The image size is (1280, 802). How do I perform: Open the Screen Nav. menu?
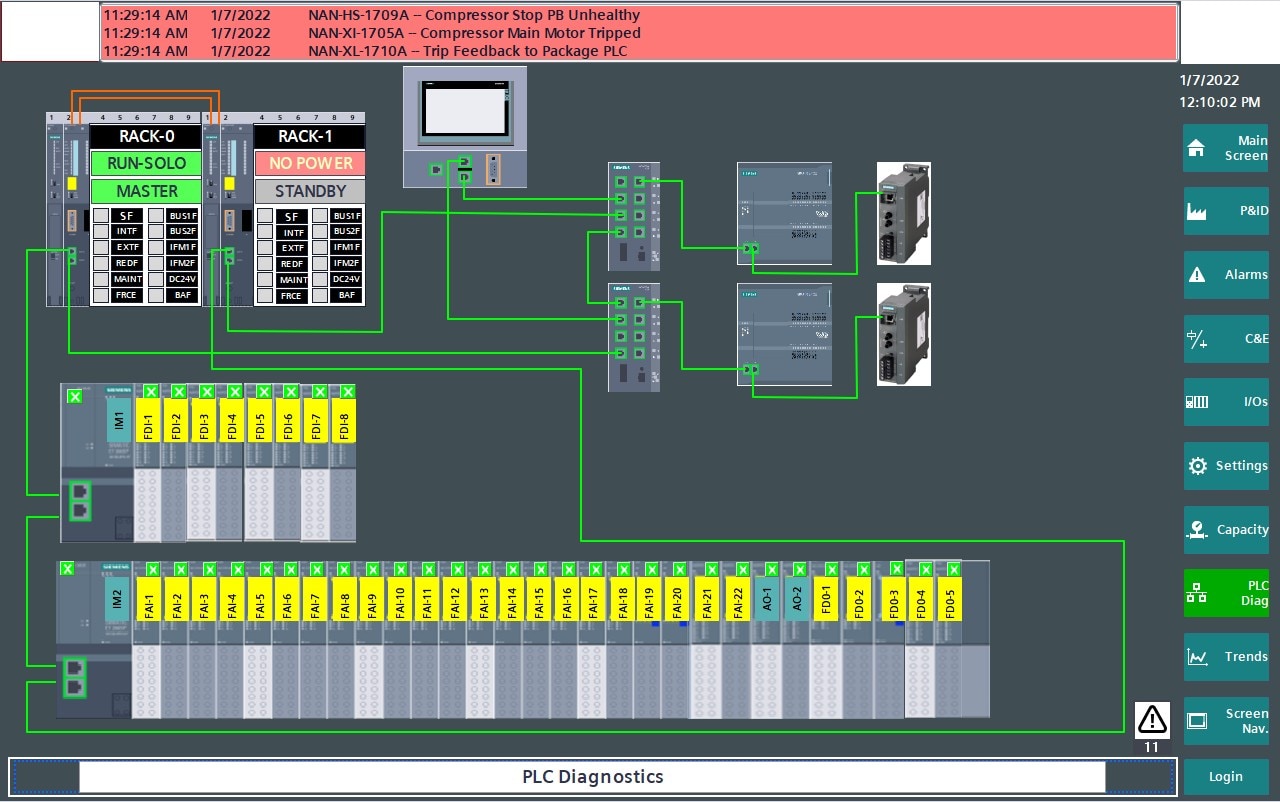click(1226, 721)
